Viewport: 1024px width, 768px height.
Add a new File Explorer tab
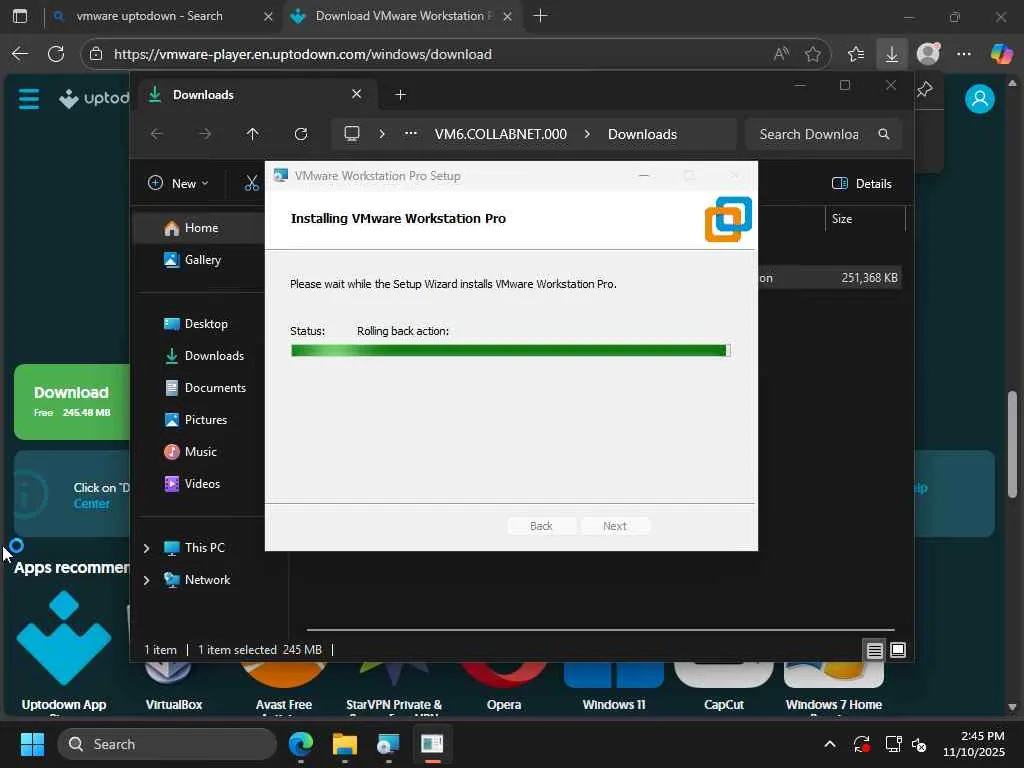(x=401, y=95)
